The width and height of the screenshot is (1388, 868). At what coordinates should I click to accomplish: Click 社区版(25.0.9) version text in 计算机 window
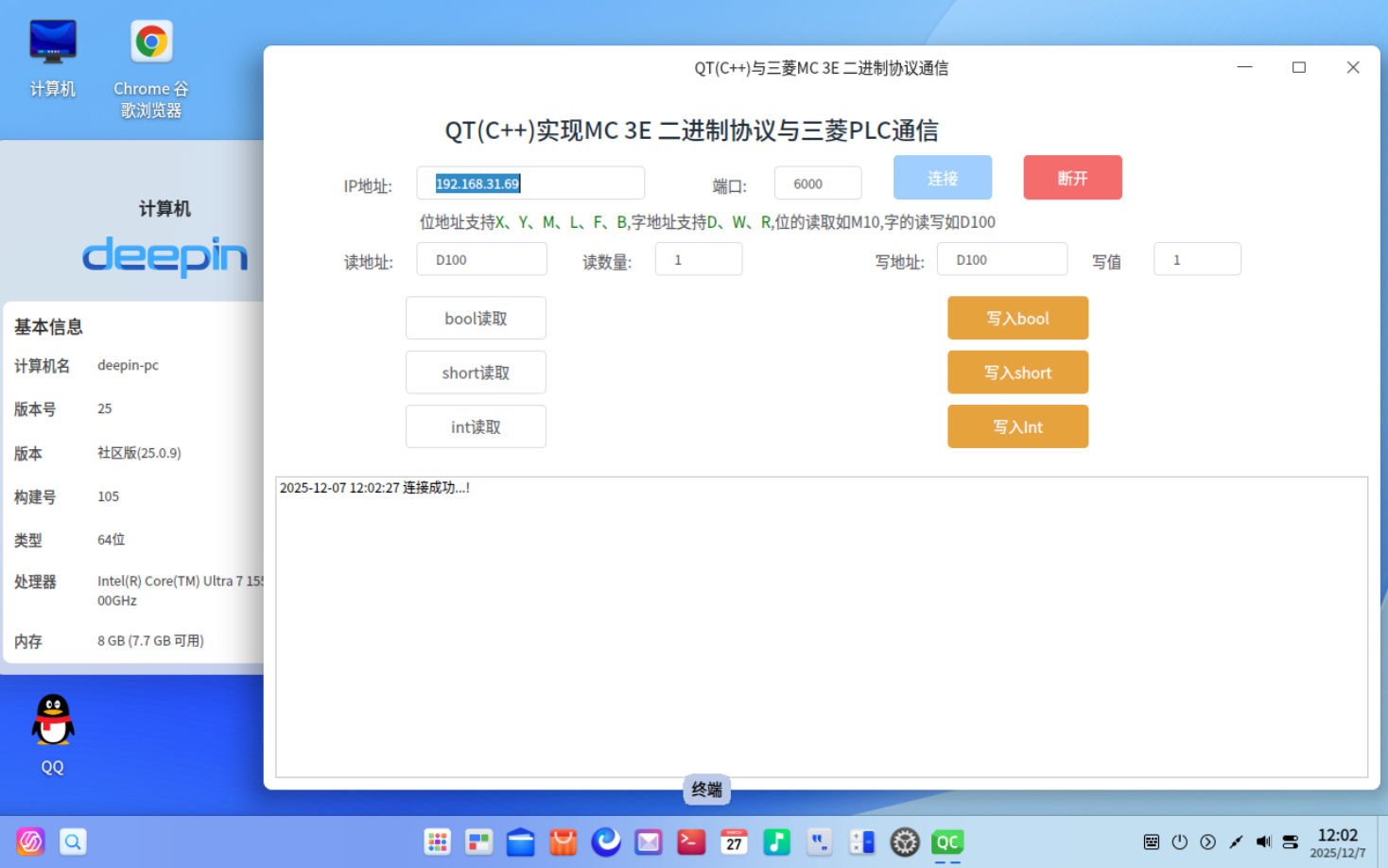click(139, 453)
